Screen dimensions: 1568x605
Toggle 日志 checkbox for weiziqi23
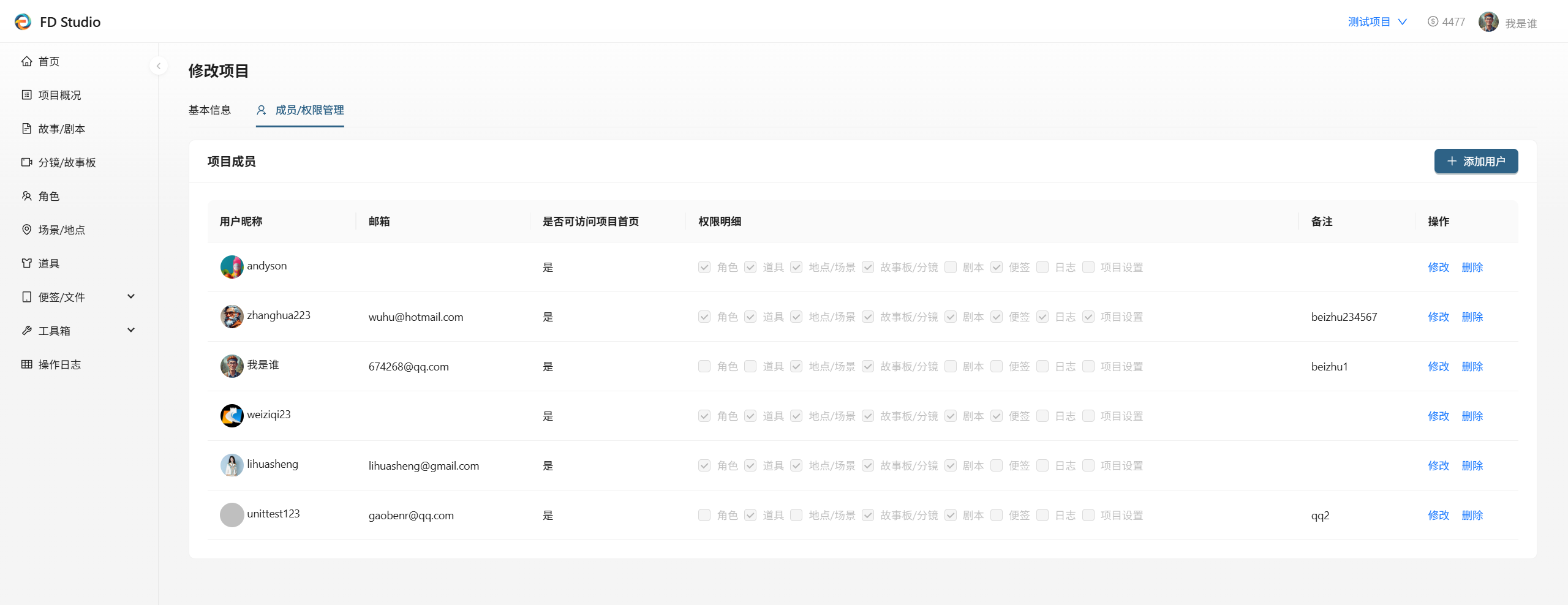(x=1042, y=416)
